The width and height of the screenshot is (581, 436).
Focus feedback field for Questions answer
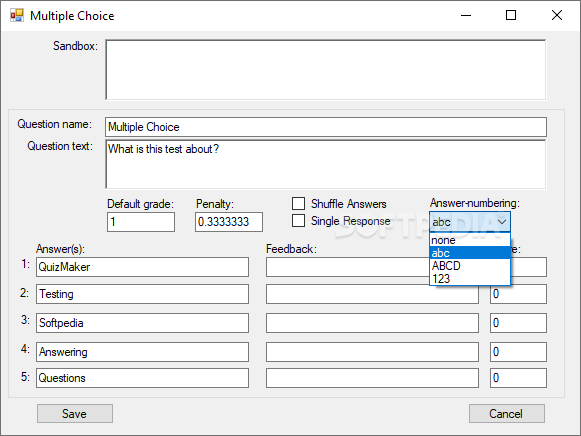pos(372,378)
